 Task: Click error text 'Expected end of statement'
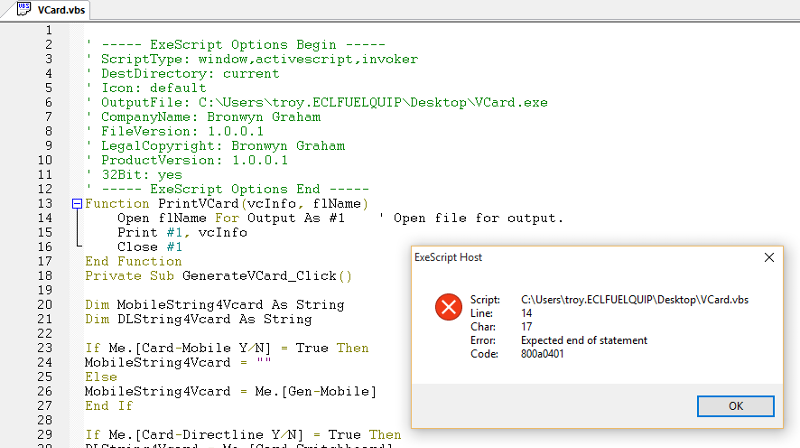[584, 340]
